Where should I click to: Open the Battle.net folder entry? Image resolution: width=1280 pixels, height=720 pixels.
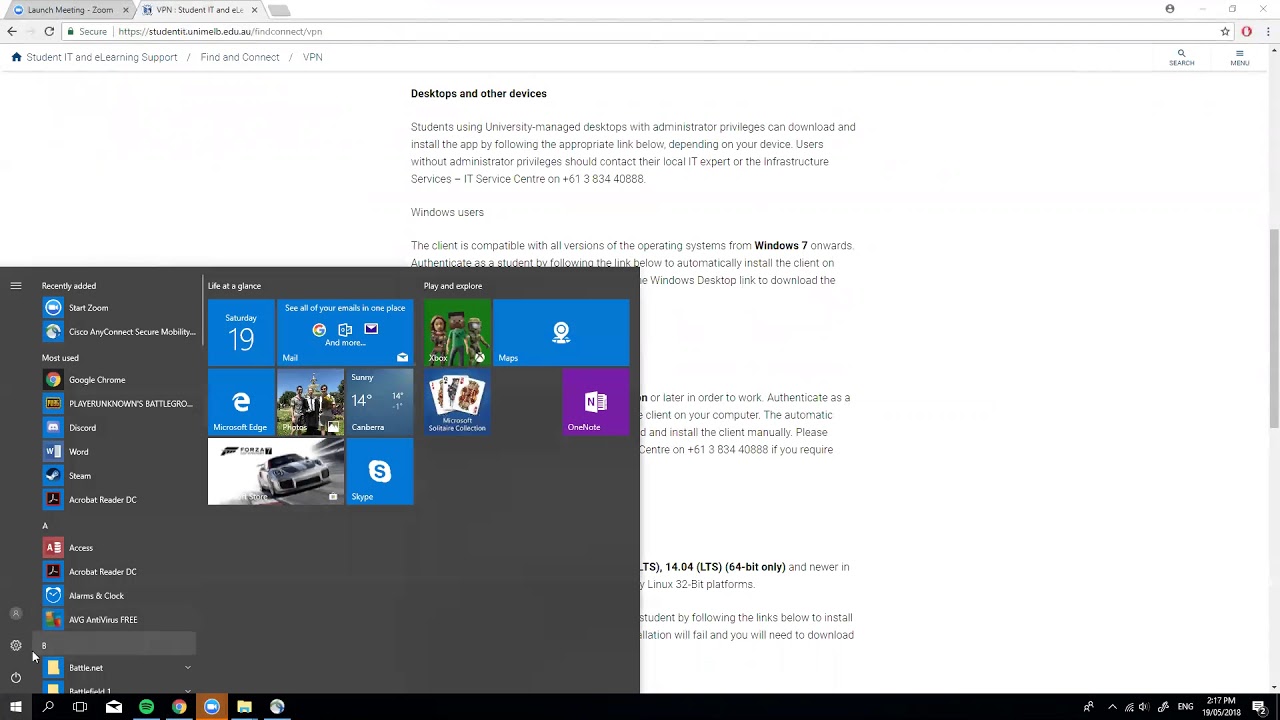pos(118,668)
